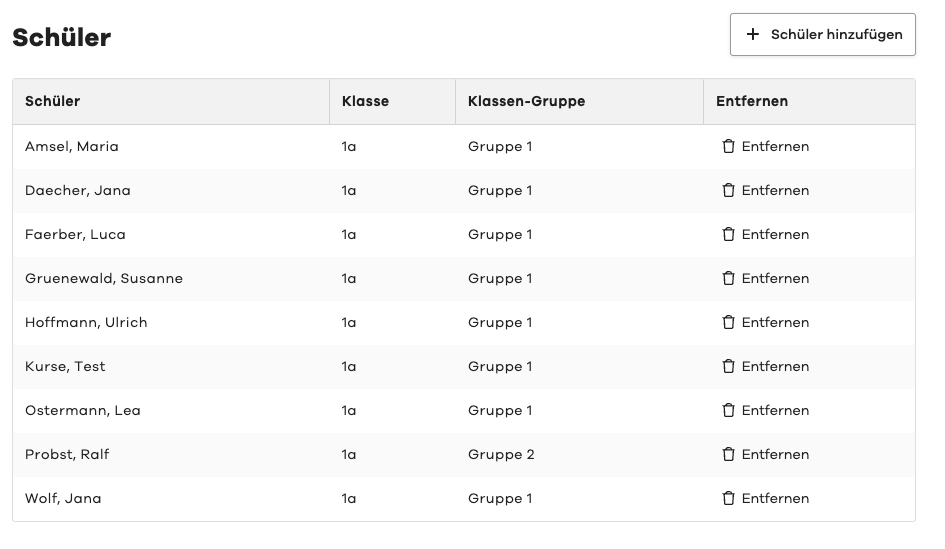Click the Klasse column header
The width and height of the screenshot is (945, 549).
click(365, 101)
